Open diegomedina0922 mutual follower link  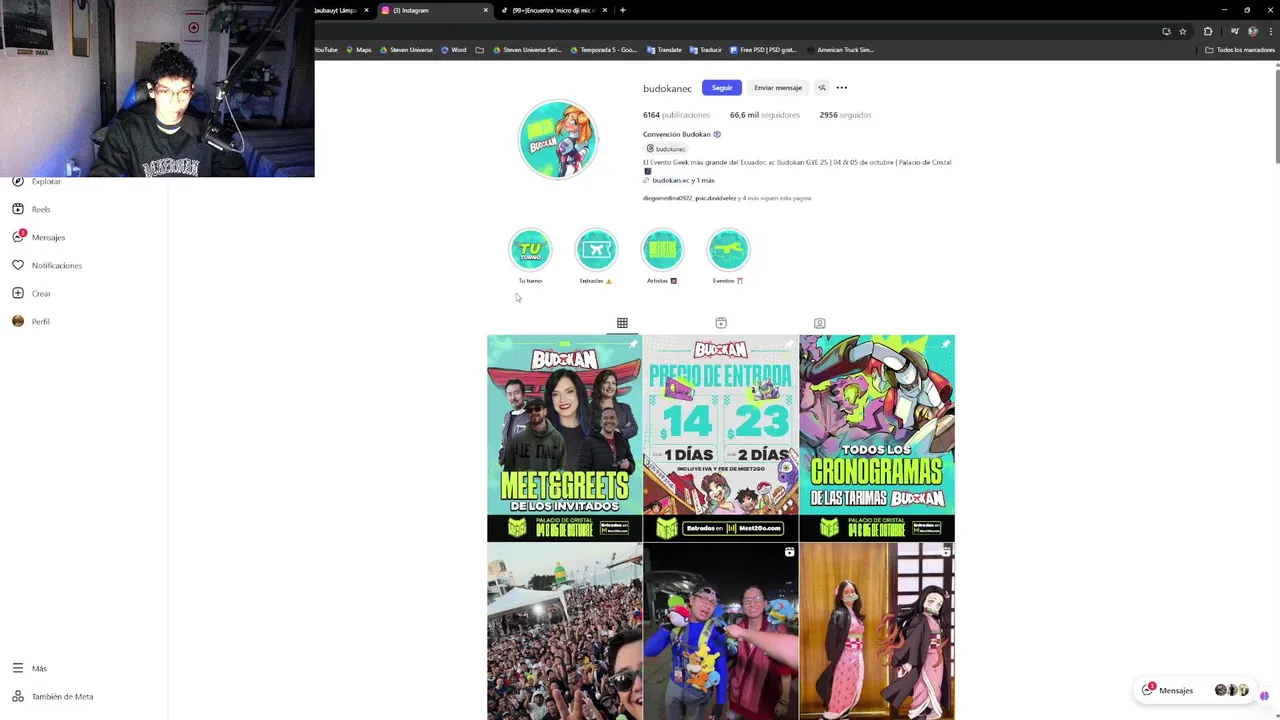[x=667, y=198]
